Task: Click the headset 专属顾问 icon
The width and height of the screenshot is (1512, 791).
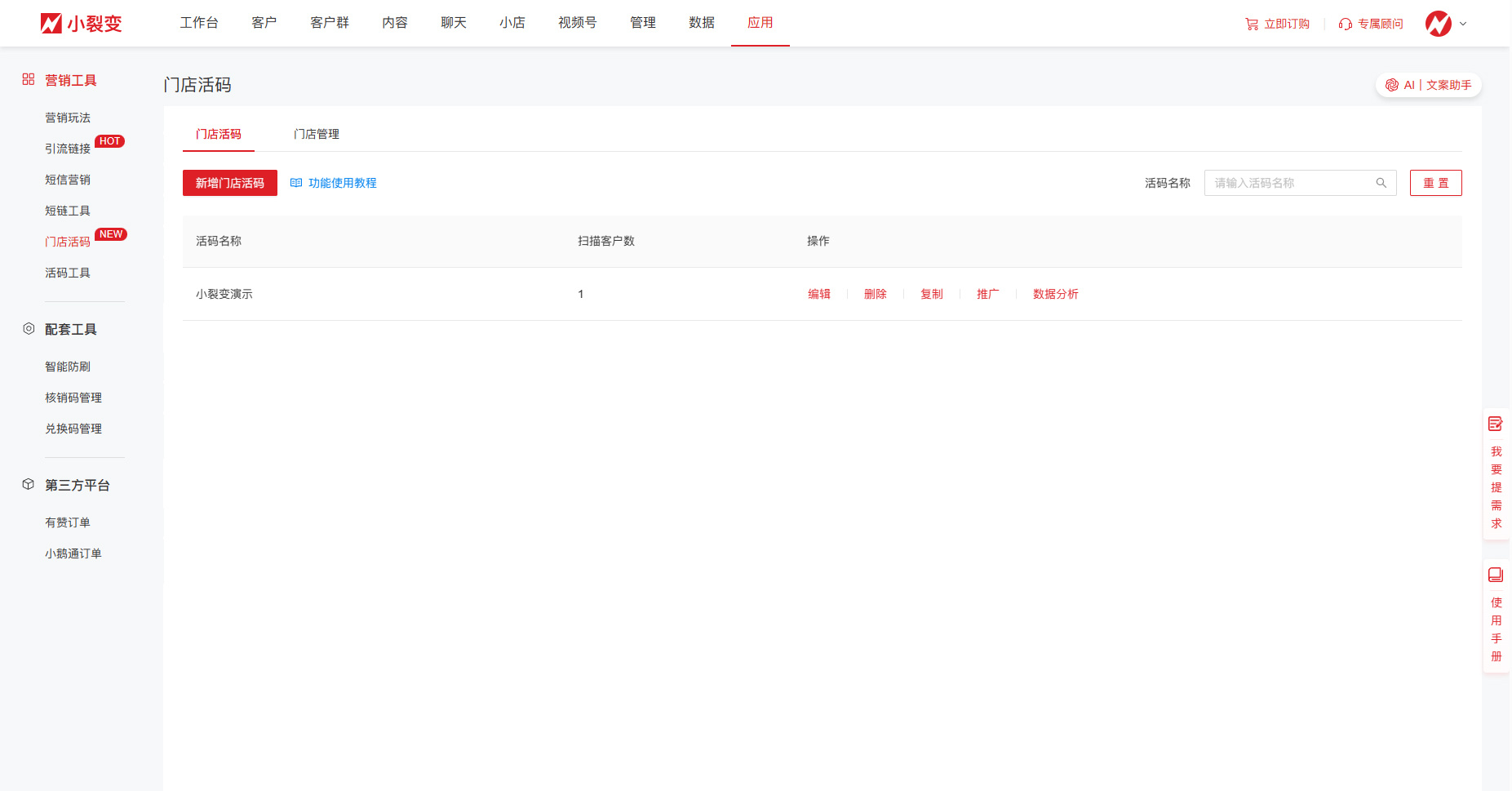Action: 1346,24
